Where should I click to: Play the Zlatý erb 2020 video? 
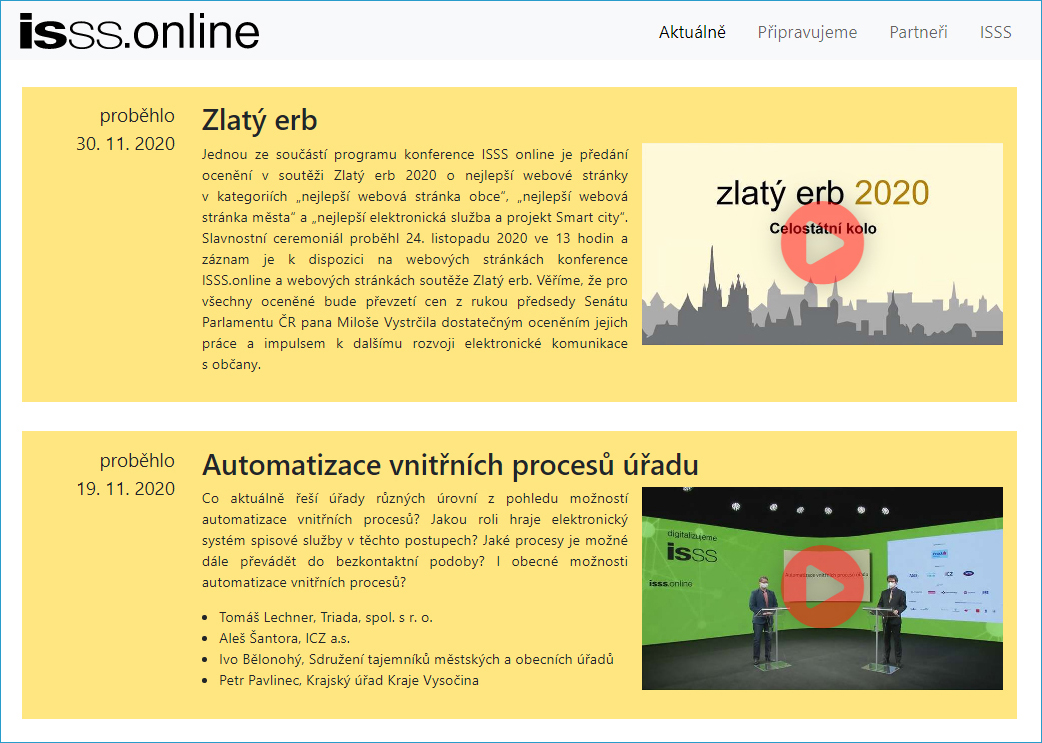tap(822, 243)
